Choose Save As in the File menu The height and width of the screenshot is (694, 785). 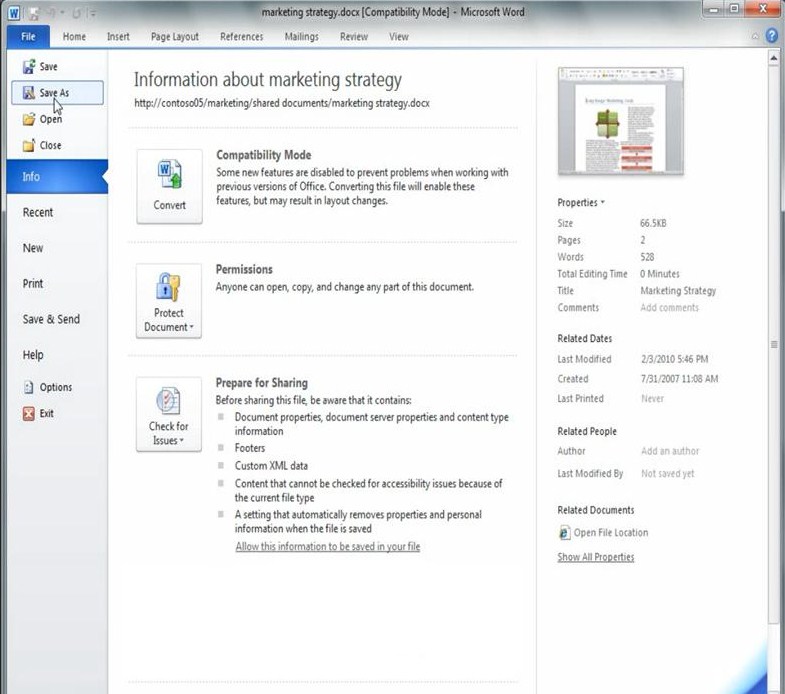pyautogui.click(x=58, y=93)
